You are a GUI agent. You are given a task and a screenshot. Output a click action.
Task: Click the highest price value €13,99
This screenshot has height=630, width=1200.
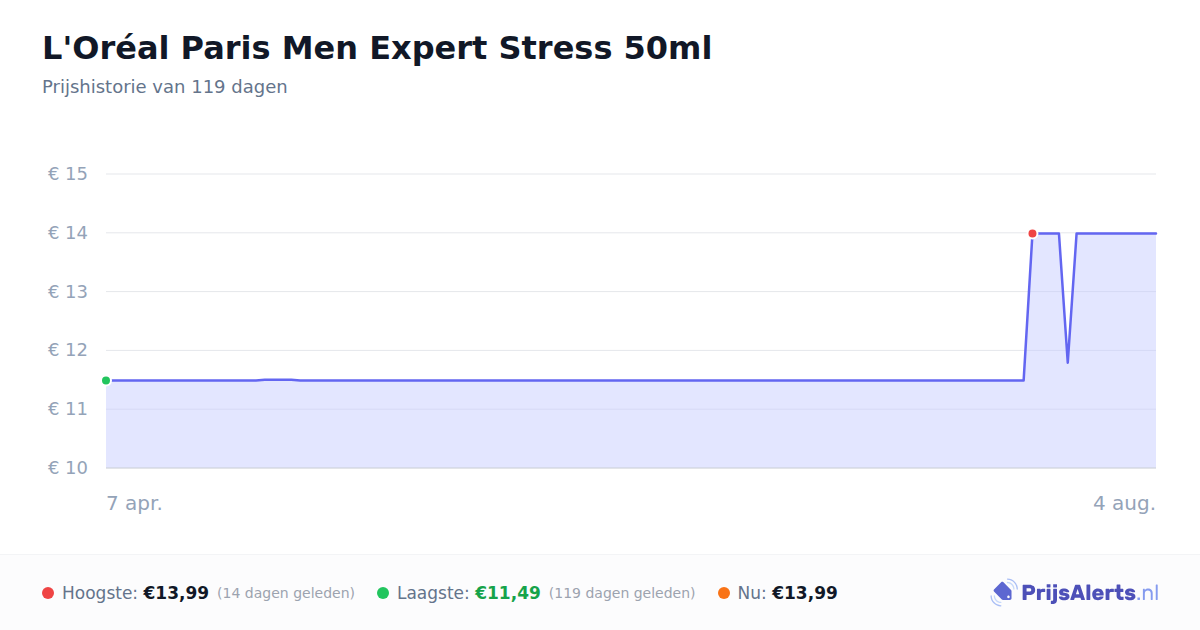(x=176, y=593)
